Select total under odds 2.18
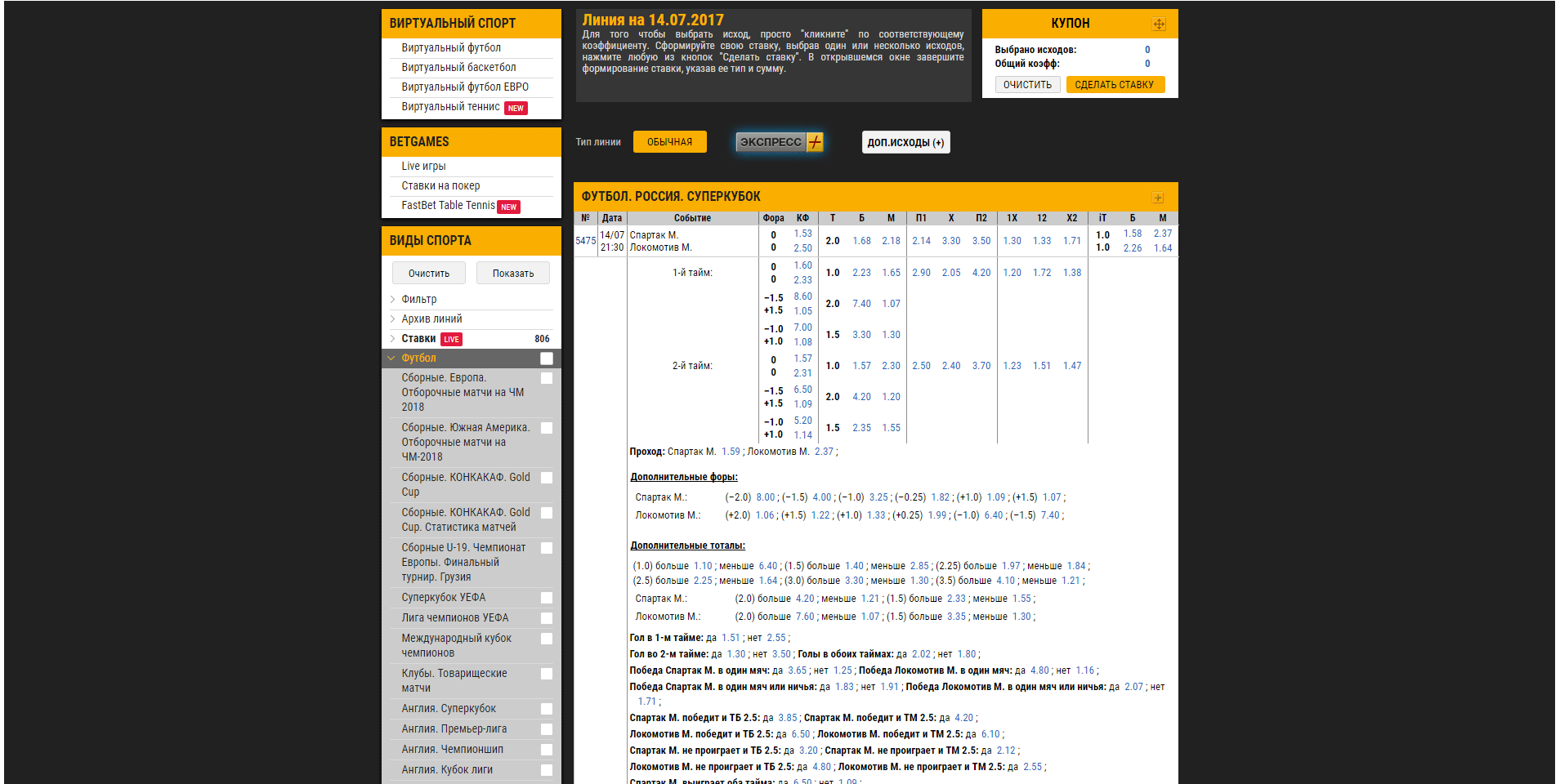Screen dimensions: 1560x784 891,241
